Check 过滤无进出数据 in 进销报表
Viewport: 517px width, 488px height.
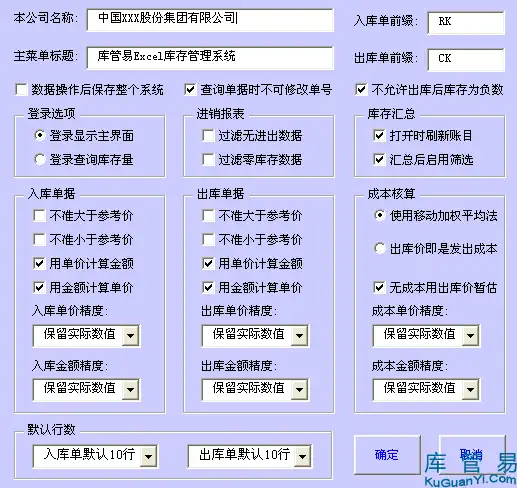tap(208, 136)
